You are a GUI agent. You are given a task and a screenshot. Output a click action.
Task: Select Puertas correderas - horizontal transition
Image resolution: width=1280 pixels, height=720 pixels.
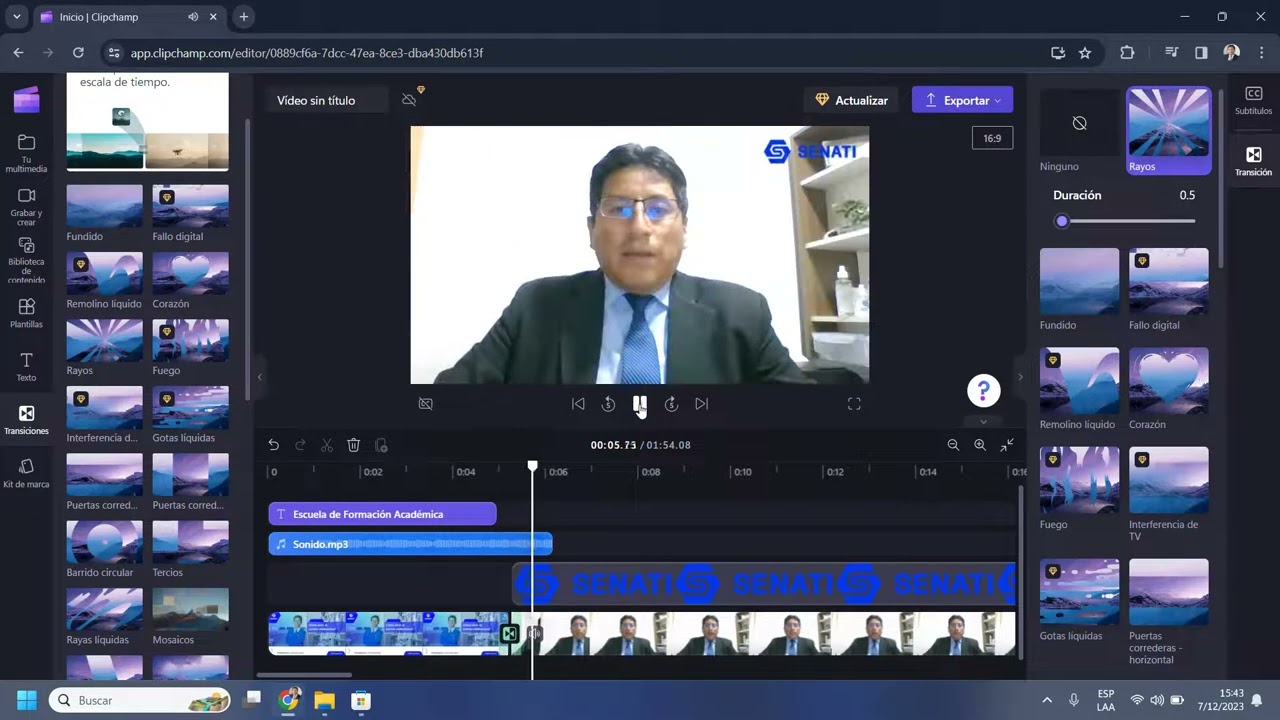[x=1168, y=611]
